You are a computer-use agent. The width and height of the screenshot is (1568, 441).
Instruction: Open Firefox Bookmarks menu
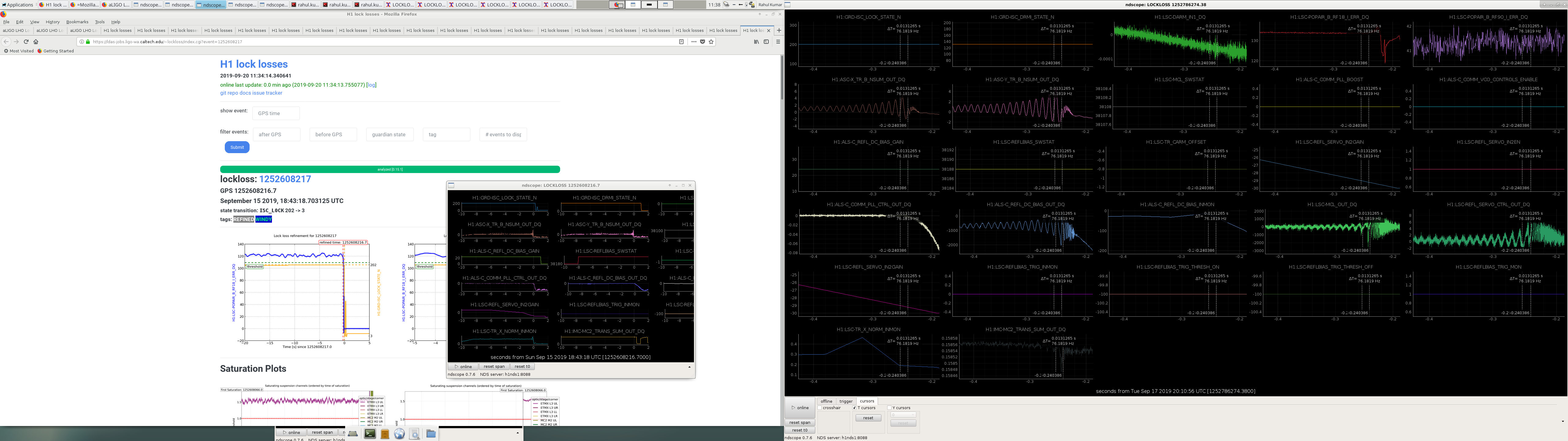77,22
